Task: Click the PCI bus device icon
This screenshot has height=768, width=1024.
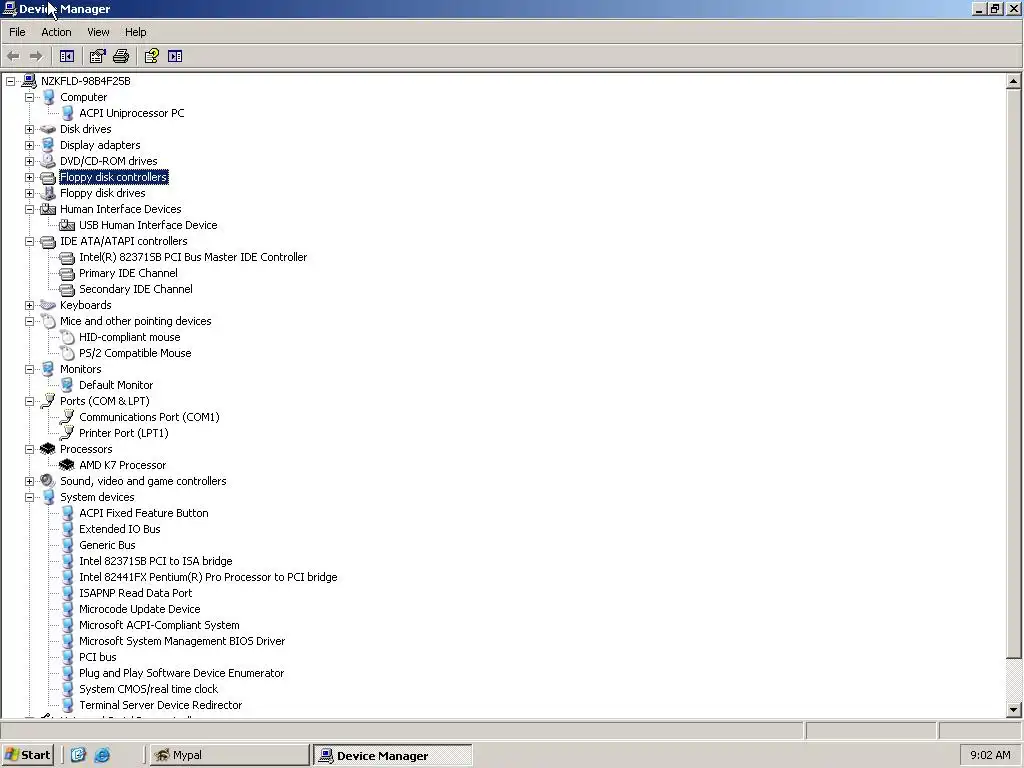Action: 67,657
